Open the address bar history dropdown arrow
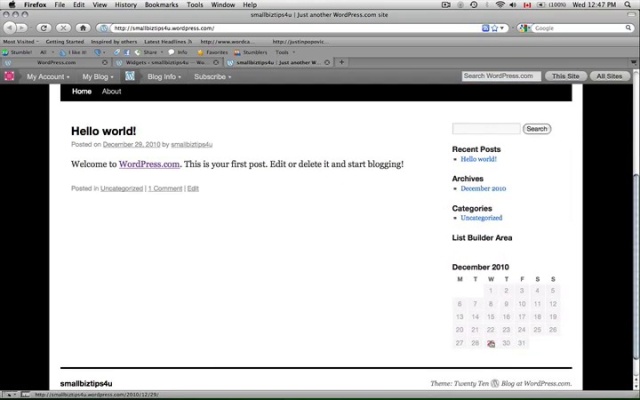This screenshot has height=400, width=640. pos(502,28)
